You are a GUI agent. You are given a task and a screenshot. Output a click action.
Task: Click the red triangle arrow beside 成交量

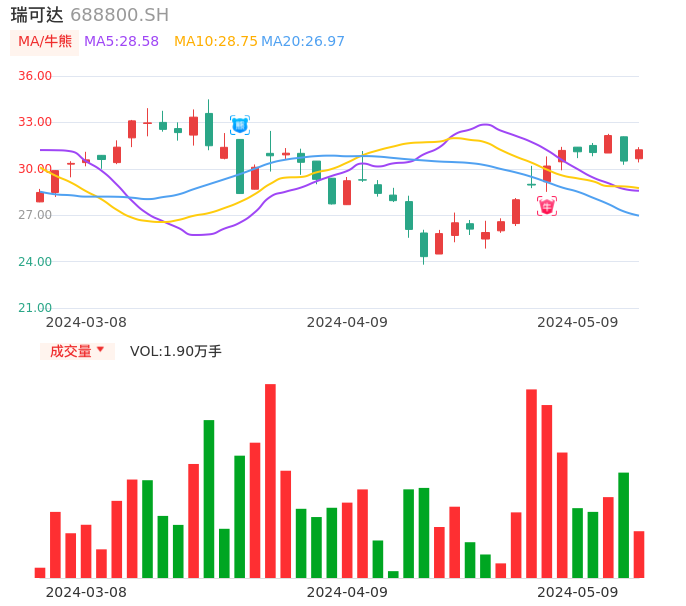pos(101,349)
